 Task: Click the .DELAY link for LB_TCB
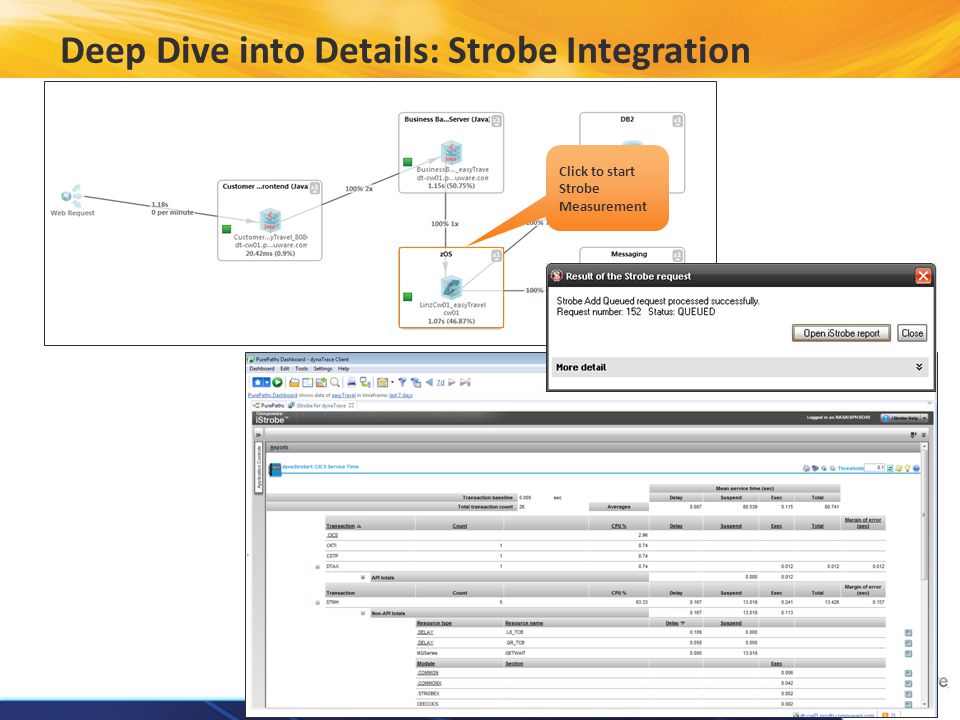pyautogui.click(x=425, y=632)
